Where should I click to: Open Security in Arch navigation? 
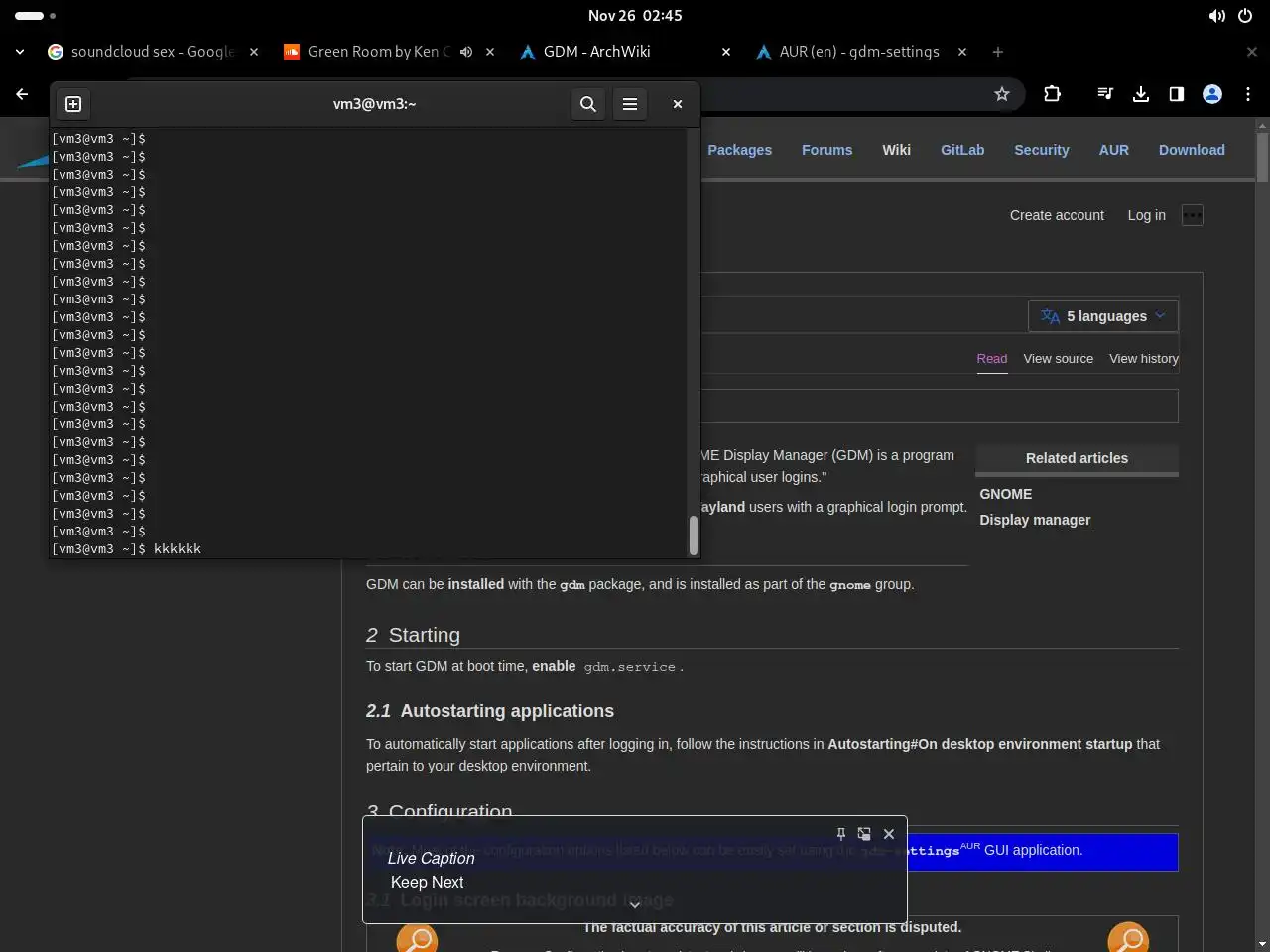tap(1042, 150)
